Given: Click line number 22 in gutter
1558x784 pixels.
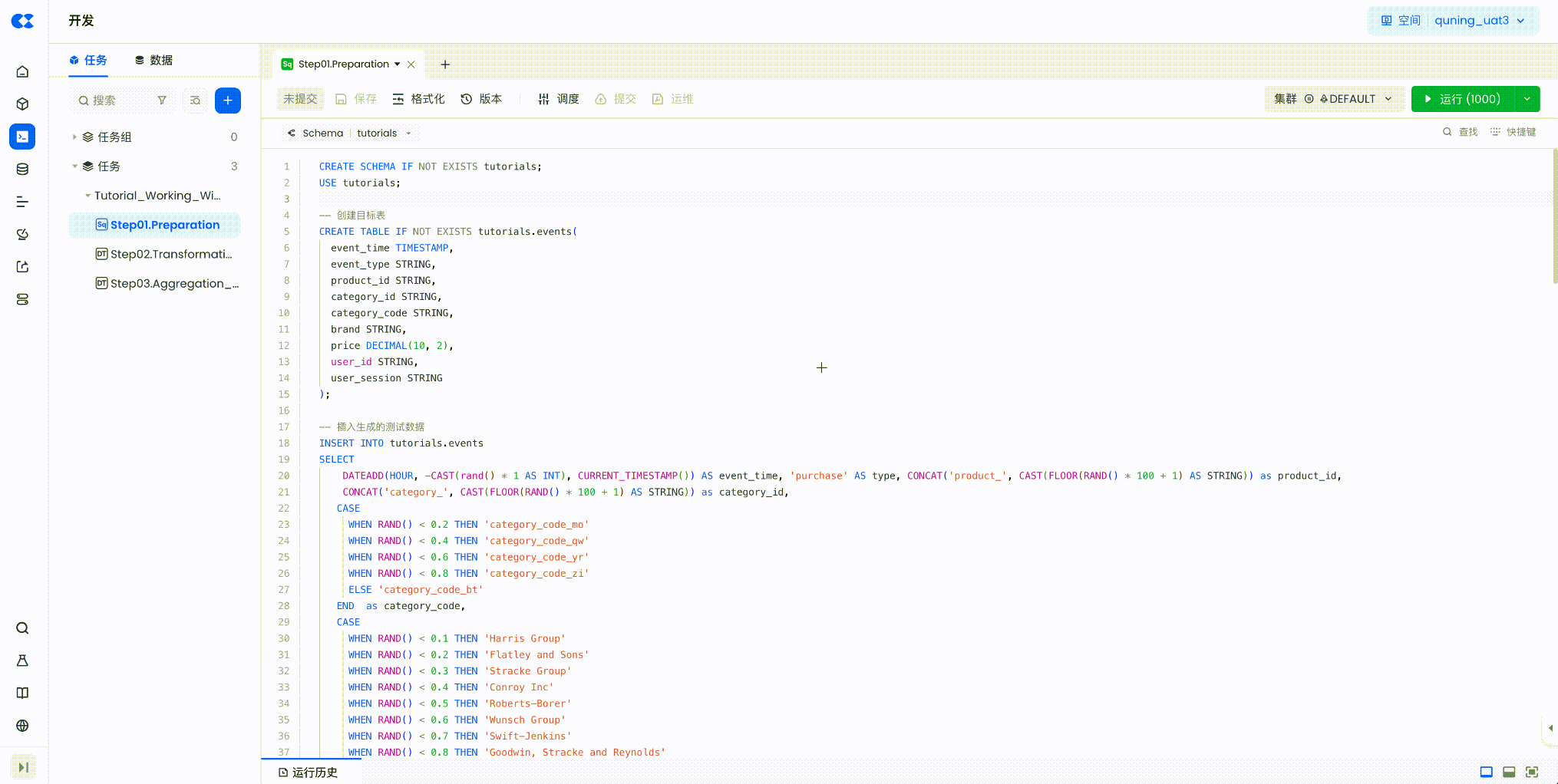Looking at the screenshot, I should (x=284, y=509).
